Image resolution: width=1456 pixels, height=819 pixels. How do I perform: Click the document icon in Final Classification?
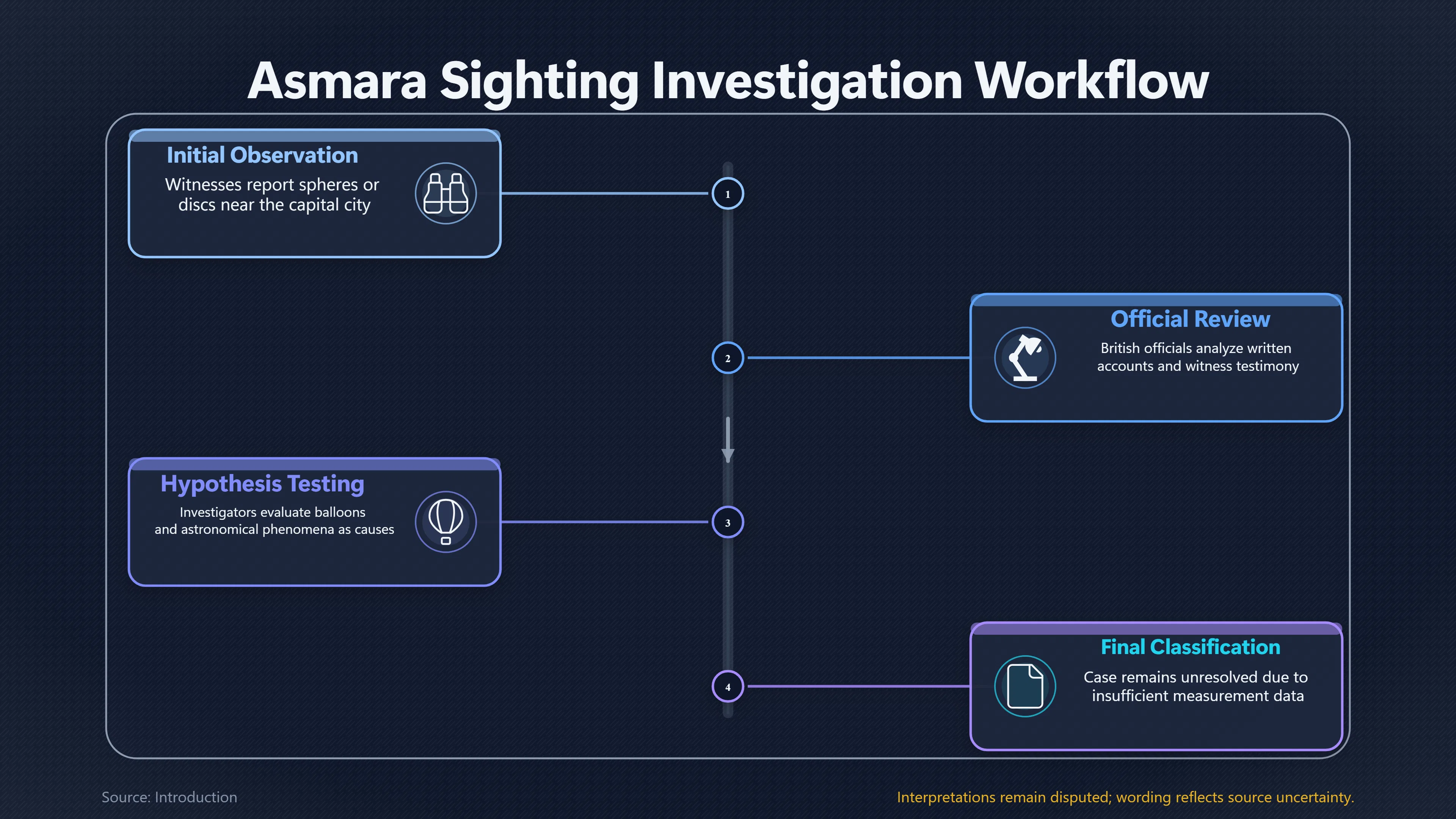tap(1025, 686)
